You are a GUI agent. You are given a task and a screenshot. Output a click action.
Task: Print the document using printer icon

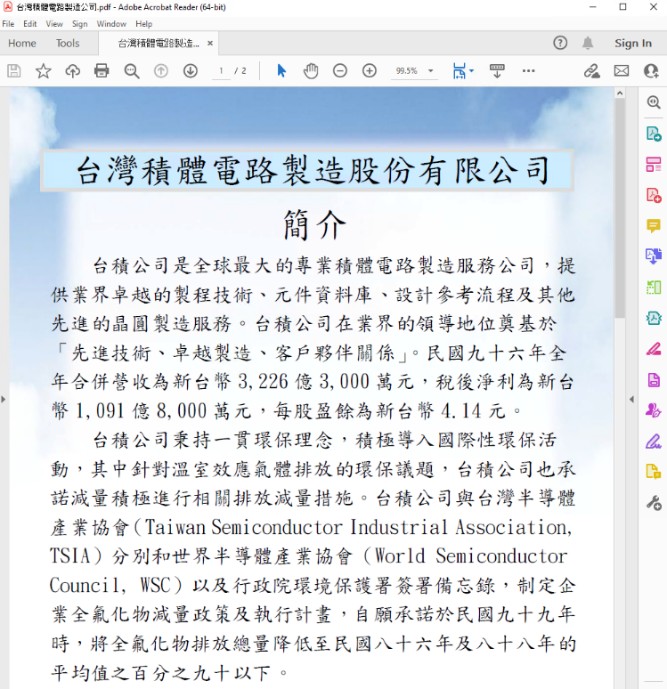(101, 71)
